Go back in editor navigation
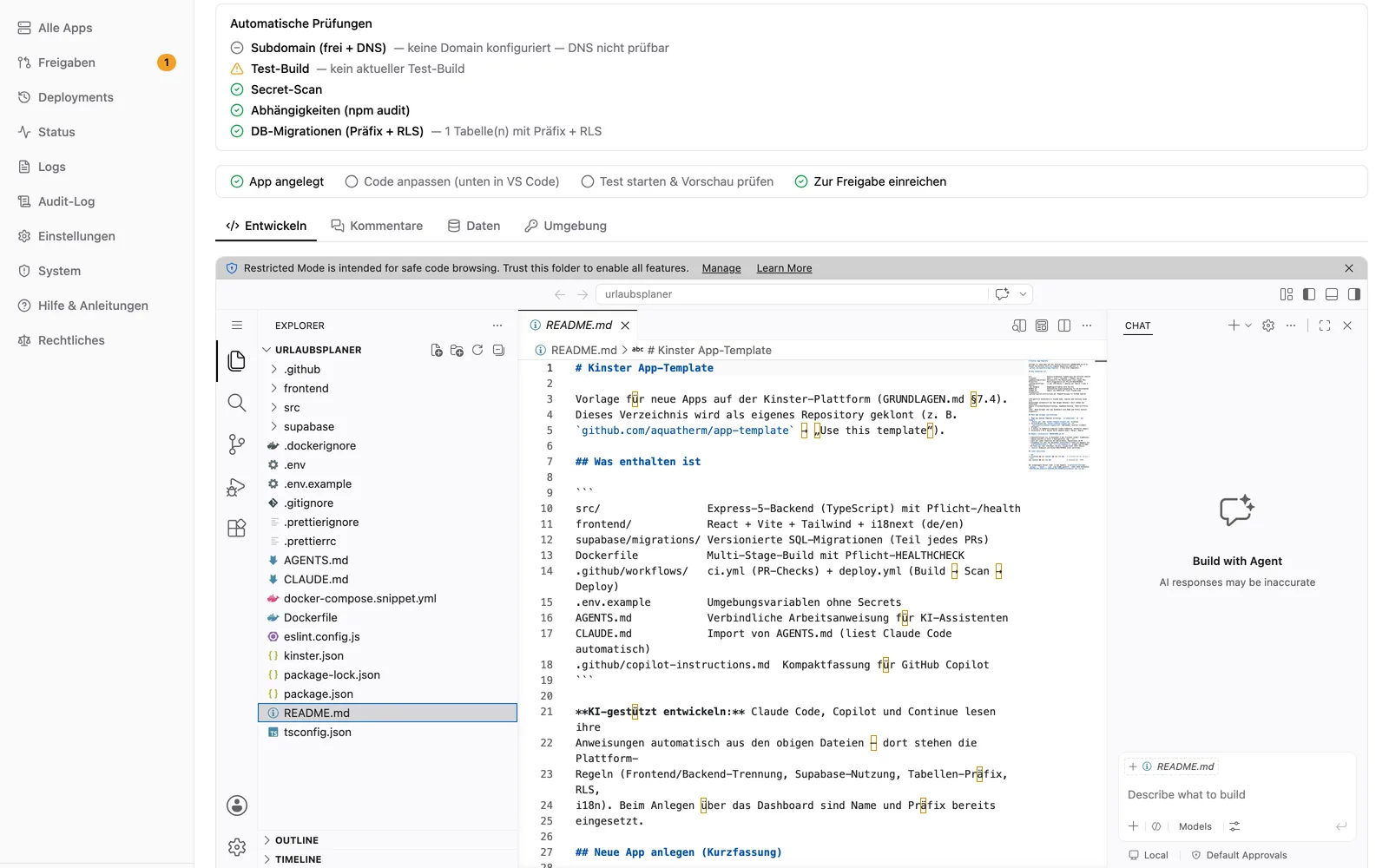This screenshot has width=1389, height=868. [x=560, y=294]
